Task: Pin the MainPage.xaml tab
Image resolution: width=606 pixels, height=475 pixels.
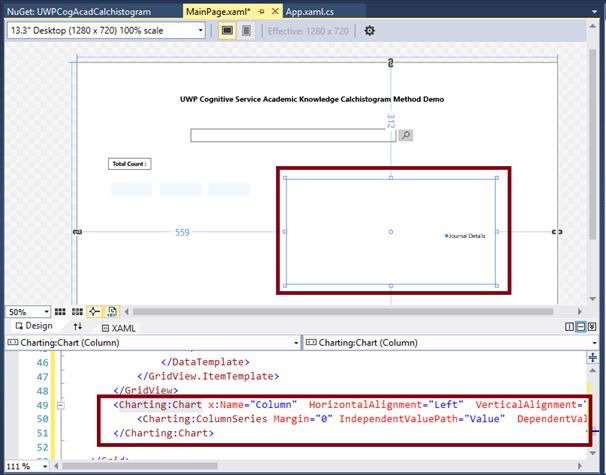Action: click(x=262, y=12)
